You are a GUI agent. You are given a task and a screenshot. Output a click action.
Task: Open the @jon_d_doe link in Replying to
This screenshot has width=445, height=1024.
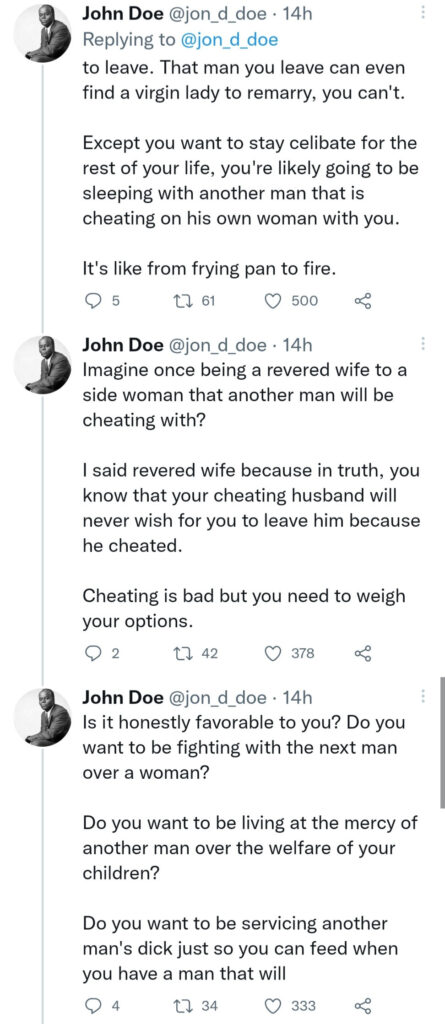pos(229,40)
